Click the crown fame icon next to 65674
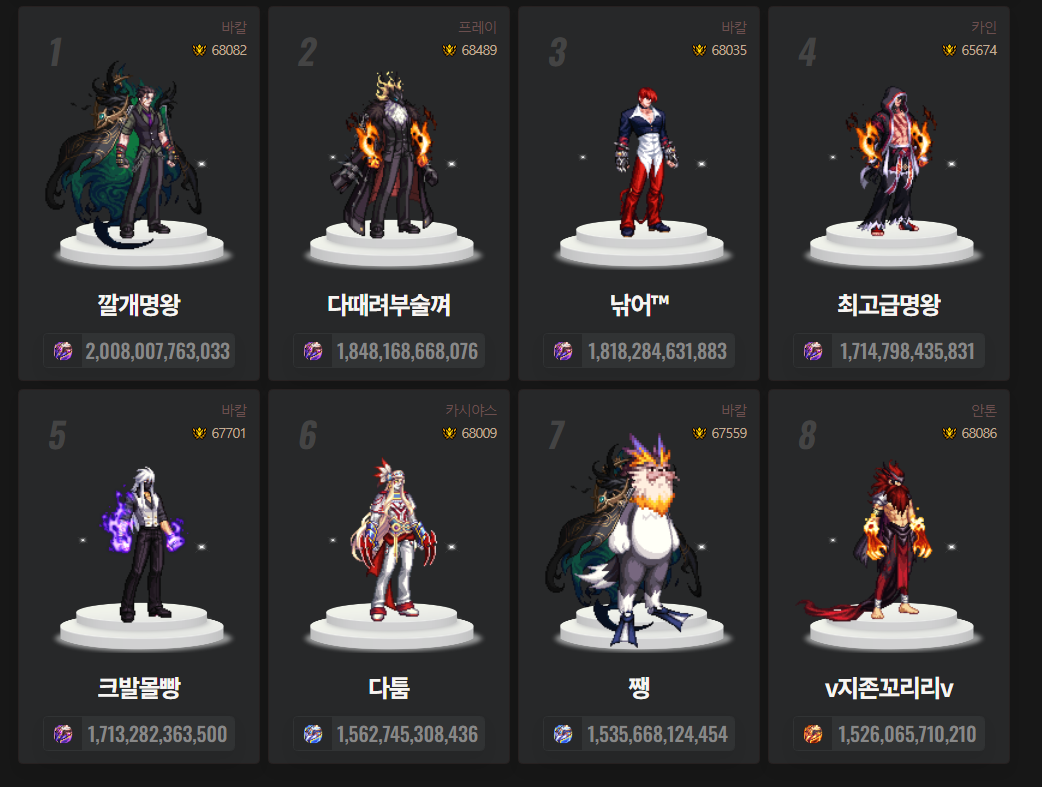The height and width of the screenshot is (787, 1042). coord(949,51)
